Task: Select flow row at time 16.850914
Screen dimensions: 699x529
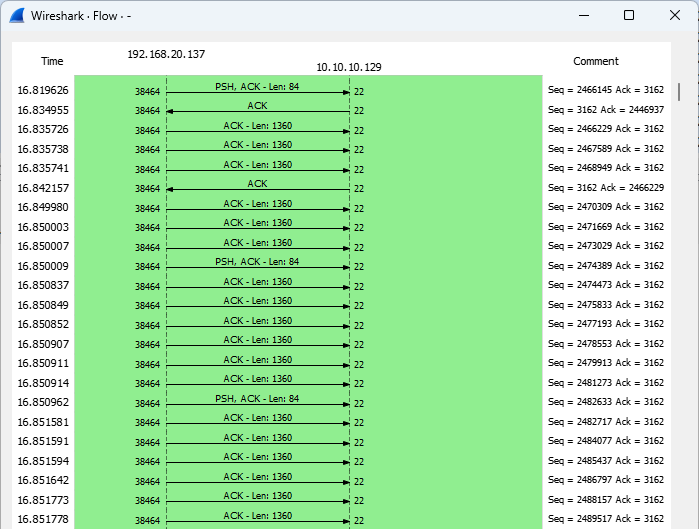Action: click(x=341, y=383)
